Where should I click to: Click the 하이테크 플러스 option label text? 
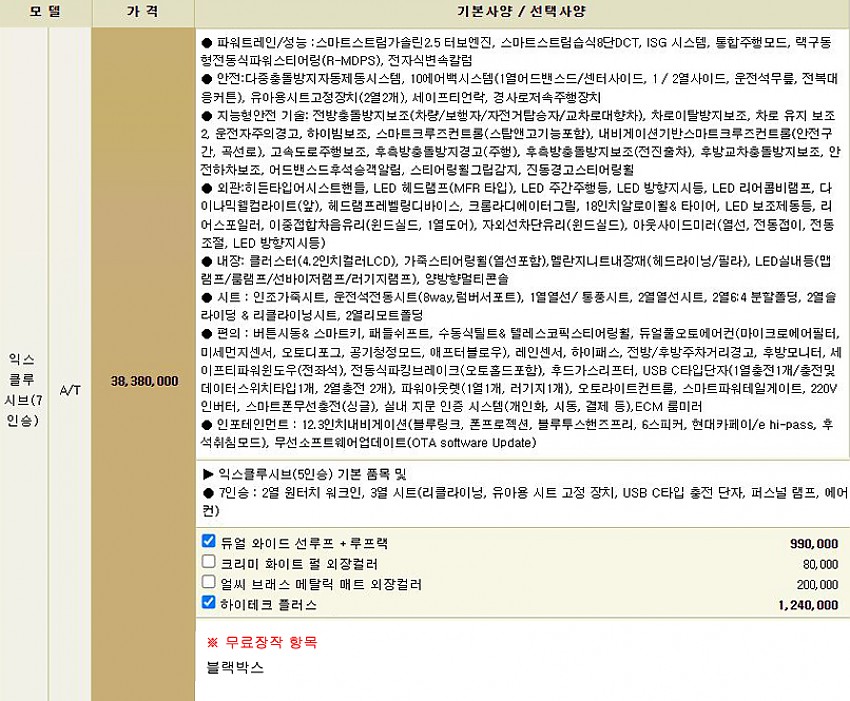click(x=268, y=604)
